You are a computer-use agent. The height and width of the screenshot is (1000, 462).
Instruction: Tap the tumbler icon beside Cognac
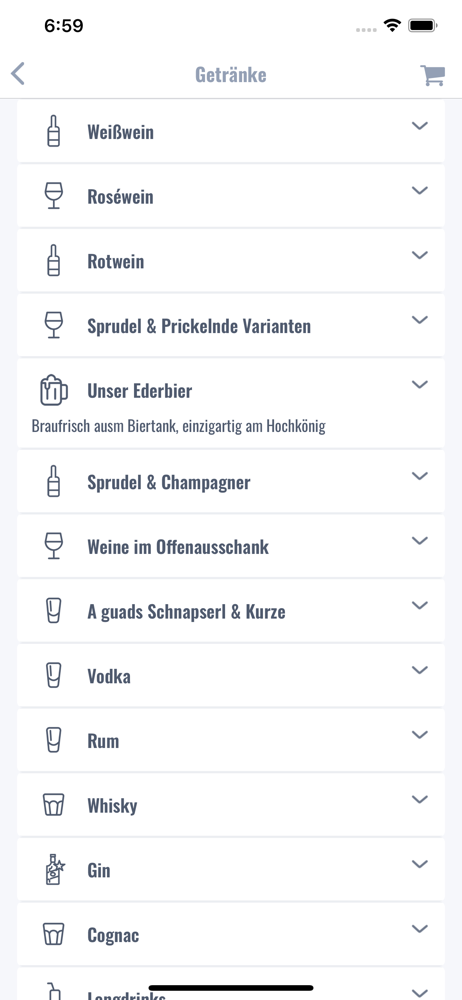pyautogui.click(x=54, y=934)
